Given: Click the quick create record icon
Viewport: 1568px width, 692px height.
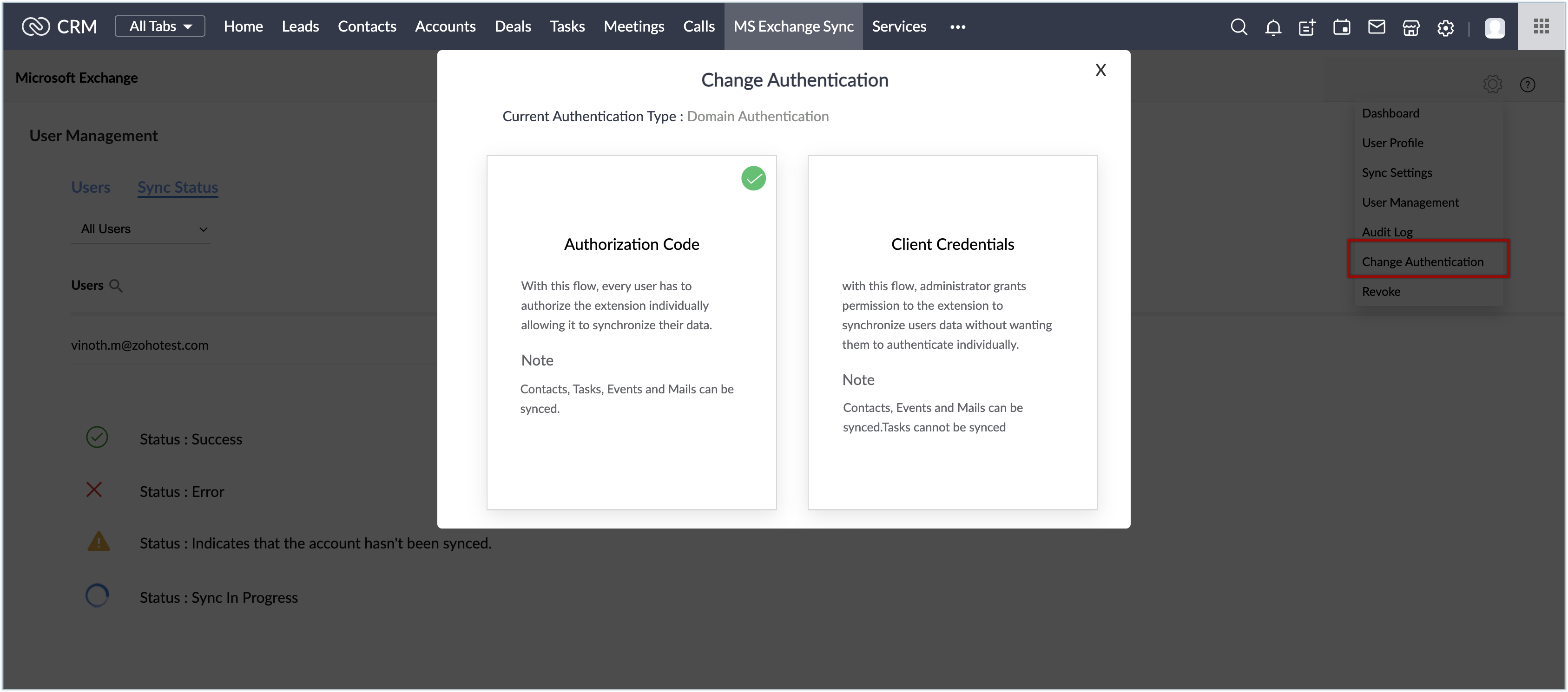Looking at the screenshot, I should [x=1307, y=27].
